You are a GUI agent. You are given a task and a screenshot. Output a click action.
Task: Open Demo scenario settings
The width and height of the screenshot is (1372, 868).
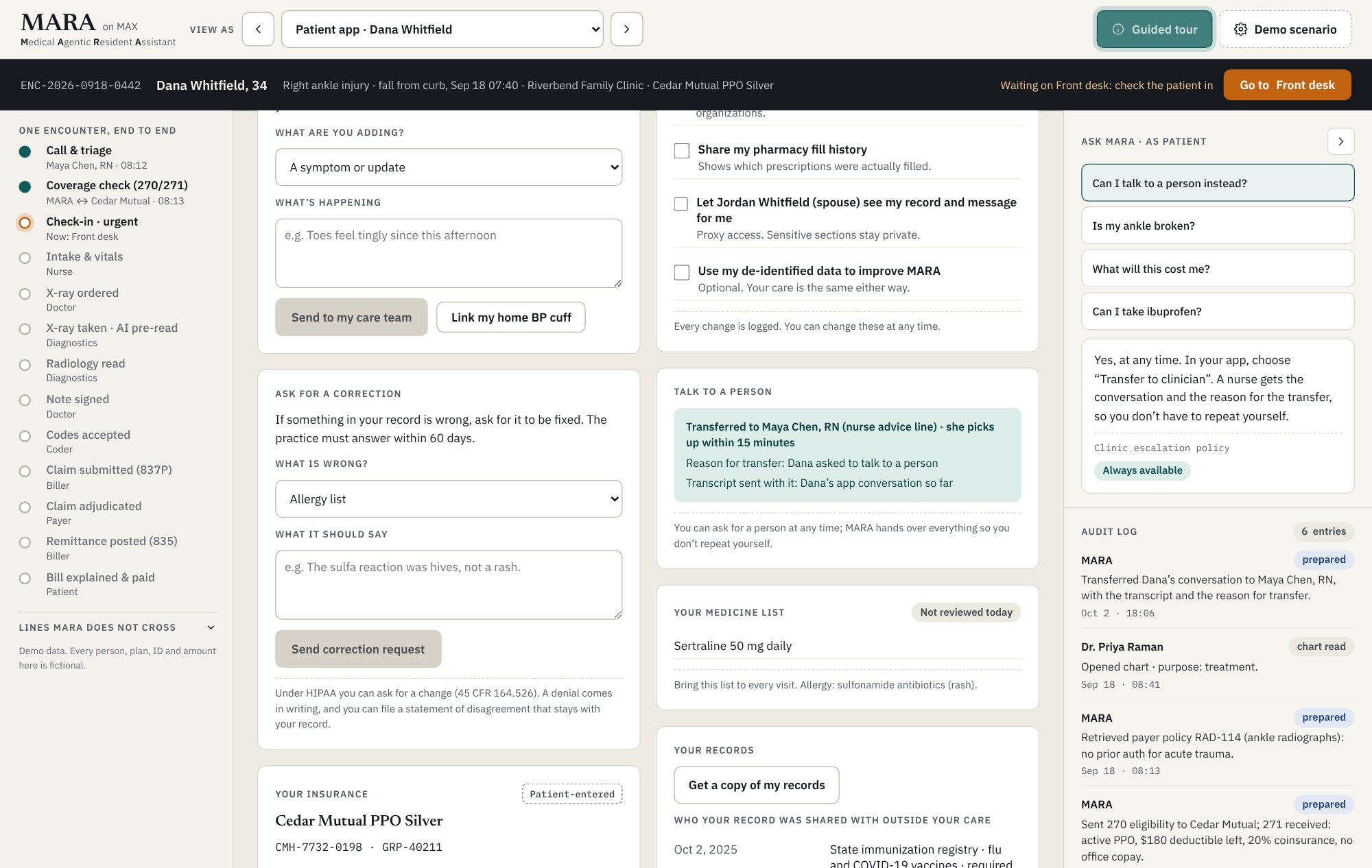click(1285, 29)
